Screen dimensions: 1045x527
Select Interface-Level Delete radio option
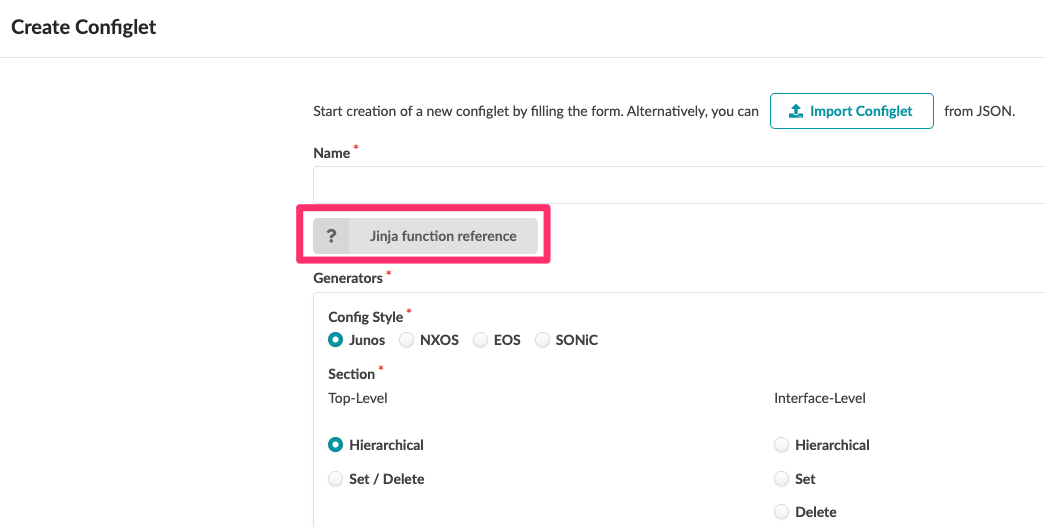pos(782,512)
